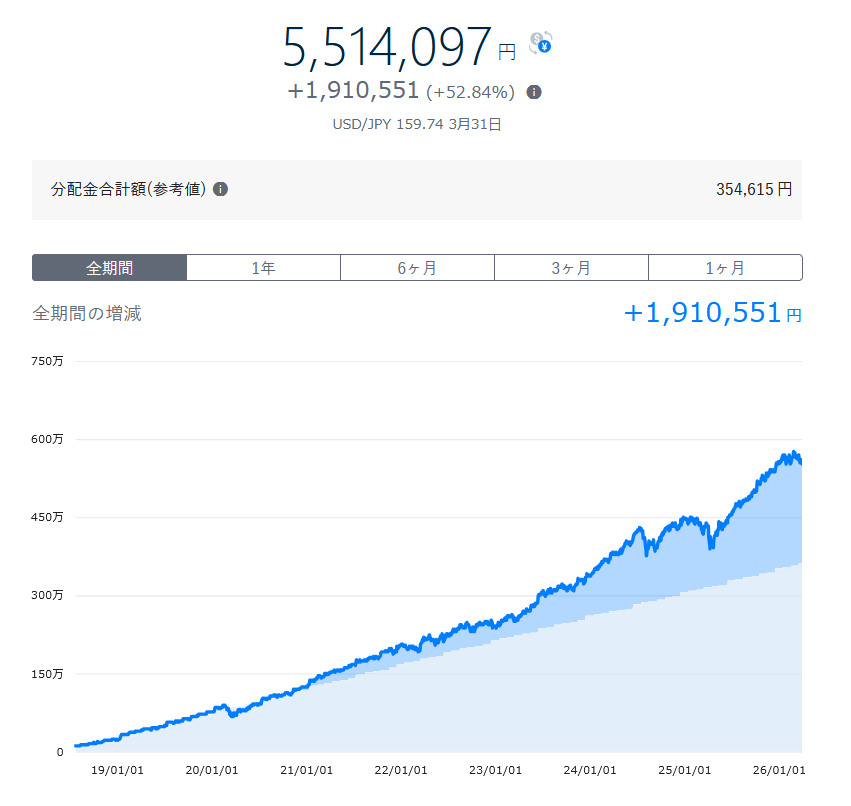Toggle the dollar/yen currency switch icon
The width and height of the screenshot is (851, 806).
pyautogui.click(x=541, y=42)
